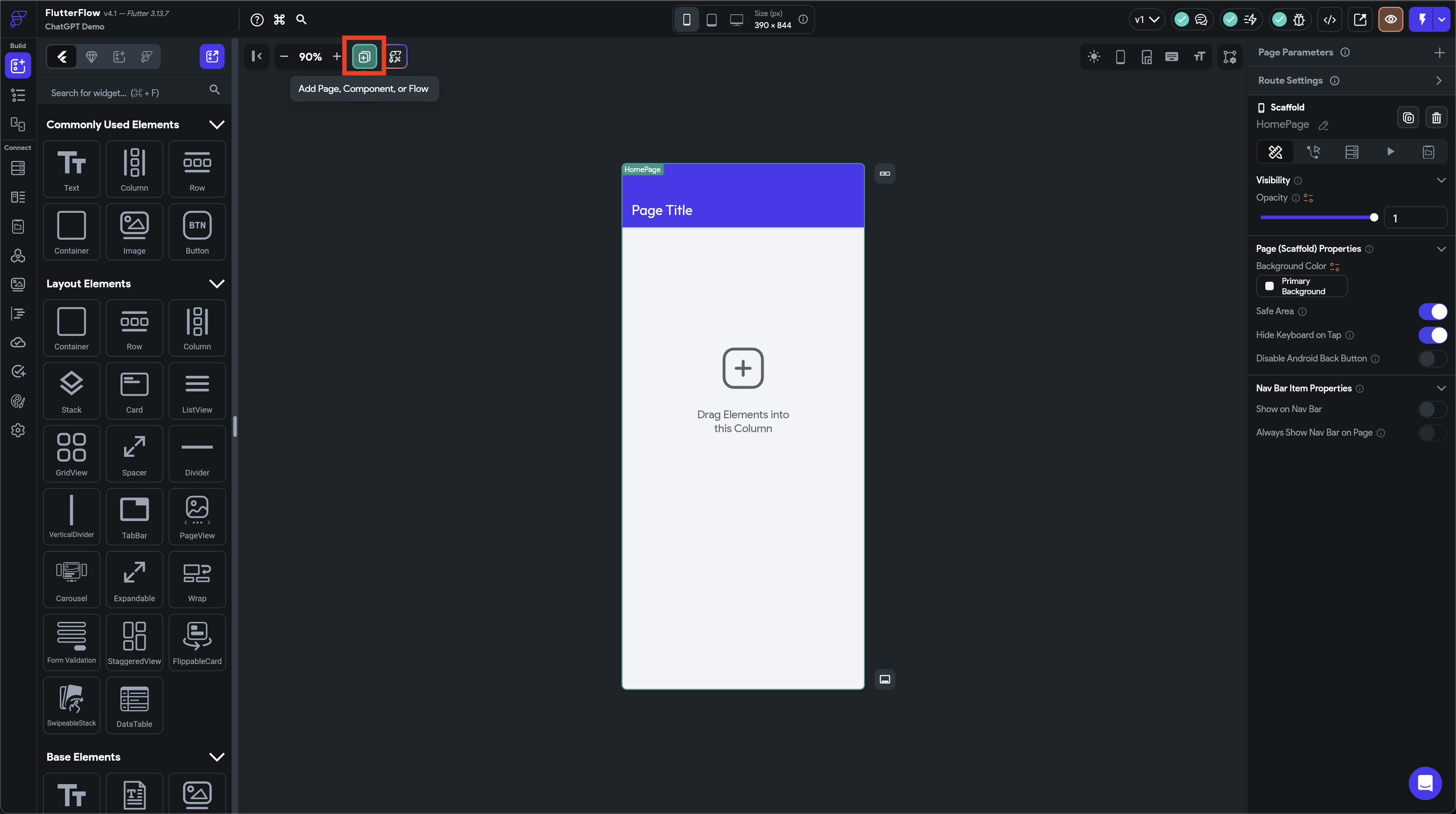Select tablet device view tab

pyautogui.click(x=712, y=20)
